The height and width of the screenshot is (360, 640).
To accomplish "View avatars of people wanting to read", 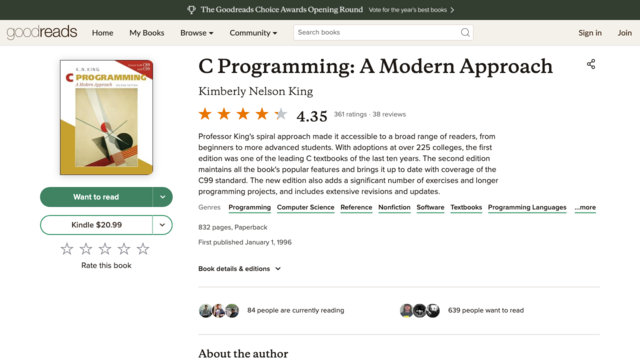I will 420,311.
